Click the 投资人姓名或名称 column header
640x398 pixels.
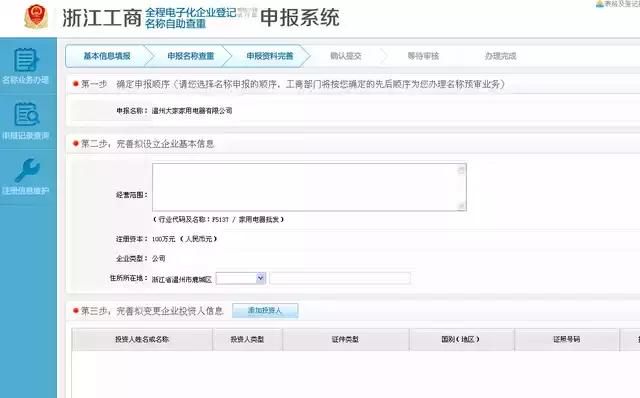[x=142, y=339]
